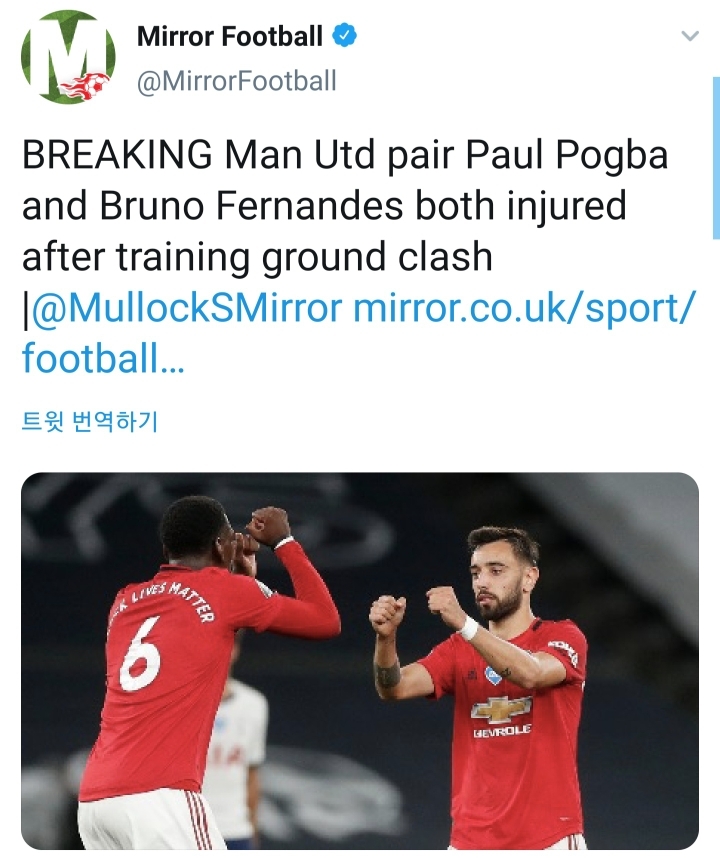Viewport: 720px width, 858px height.
Task: Click the blue verified badge
Action: (x=345, y=36)
